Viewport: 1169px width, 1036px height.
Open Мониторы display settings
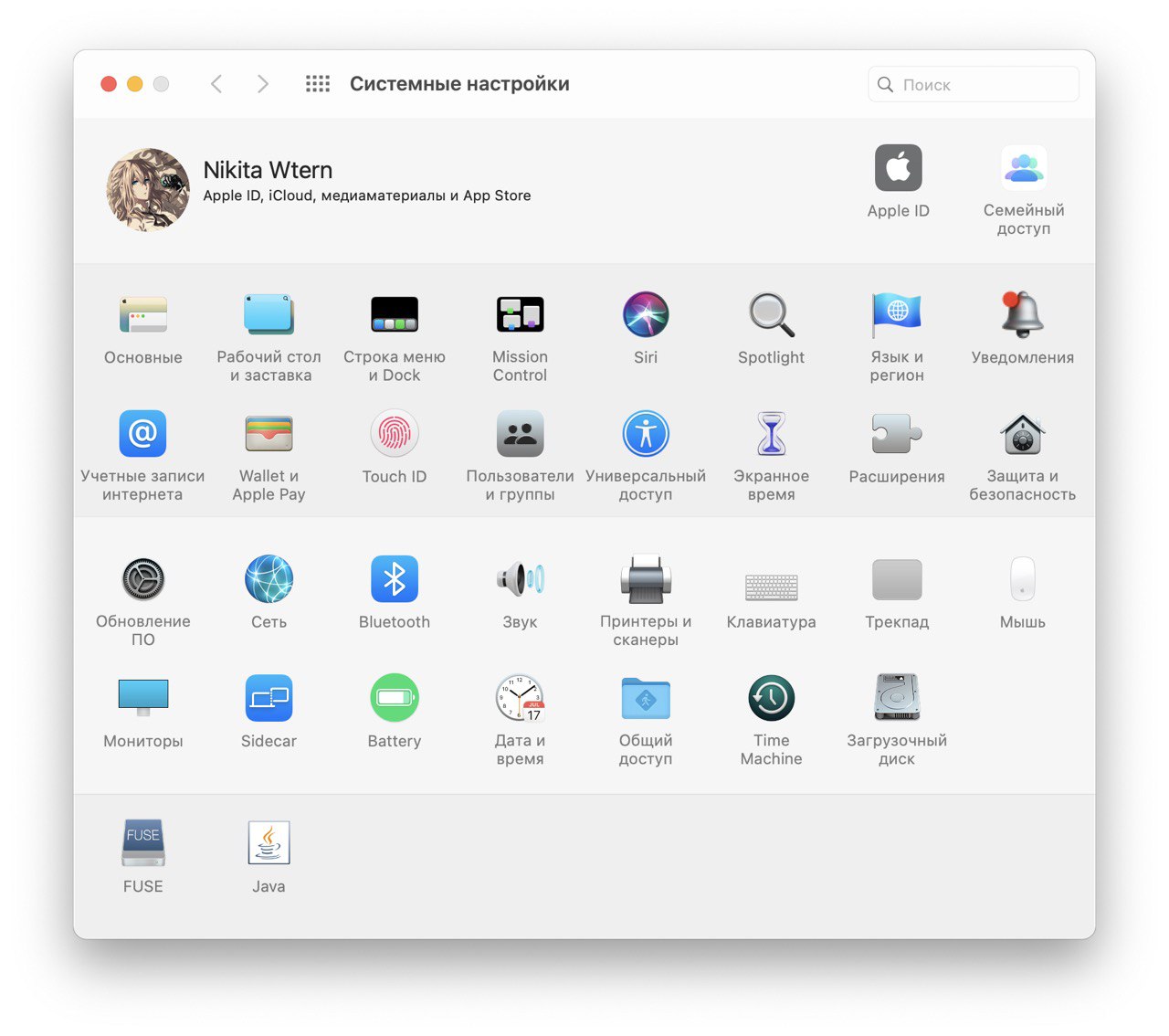143,698
